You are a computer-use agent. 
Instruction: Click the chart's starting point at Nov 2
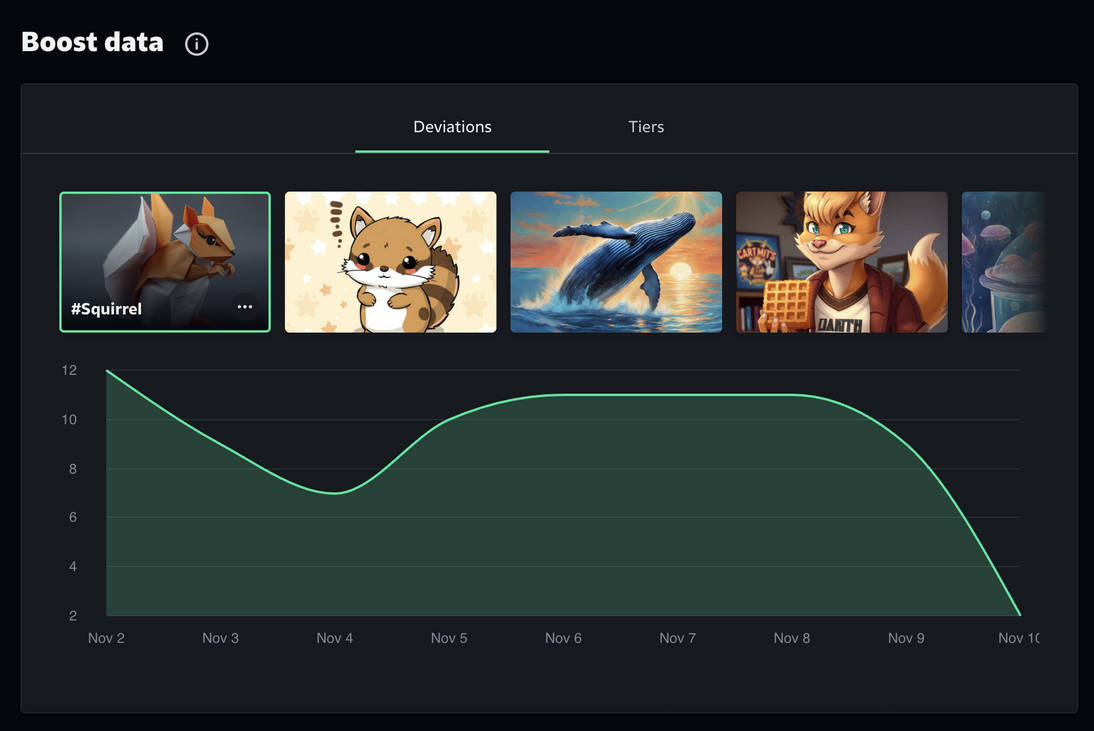click(x=107, y=370)
